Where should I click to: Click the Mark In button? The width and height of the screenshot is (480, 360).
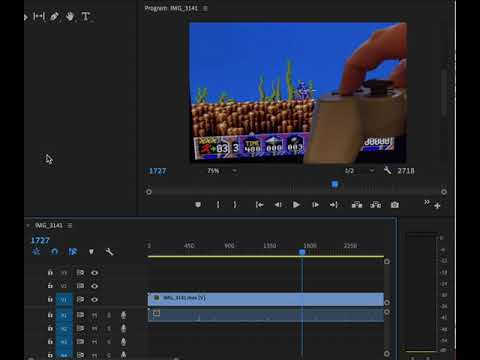[218, 205]
